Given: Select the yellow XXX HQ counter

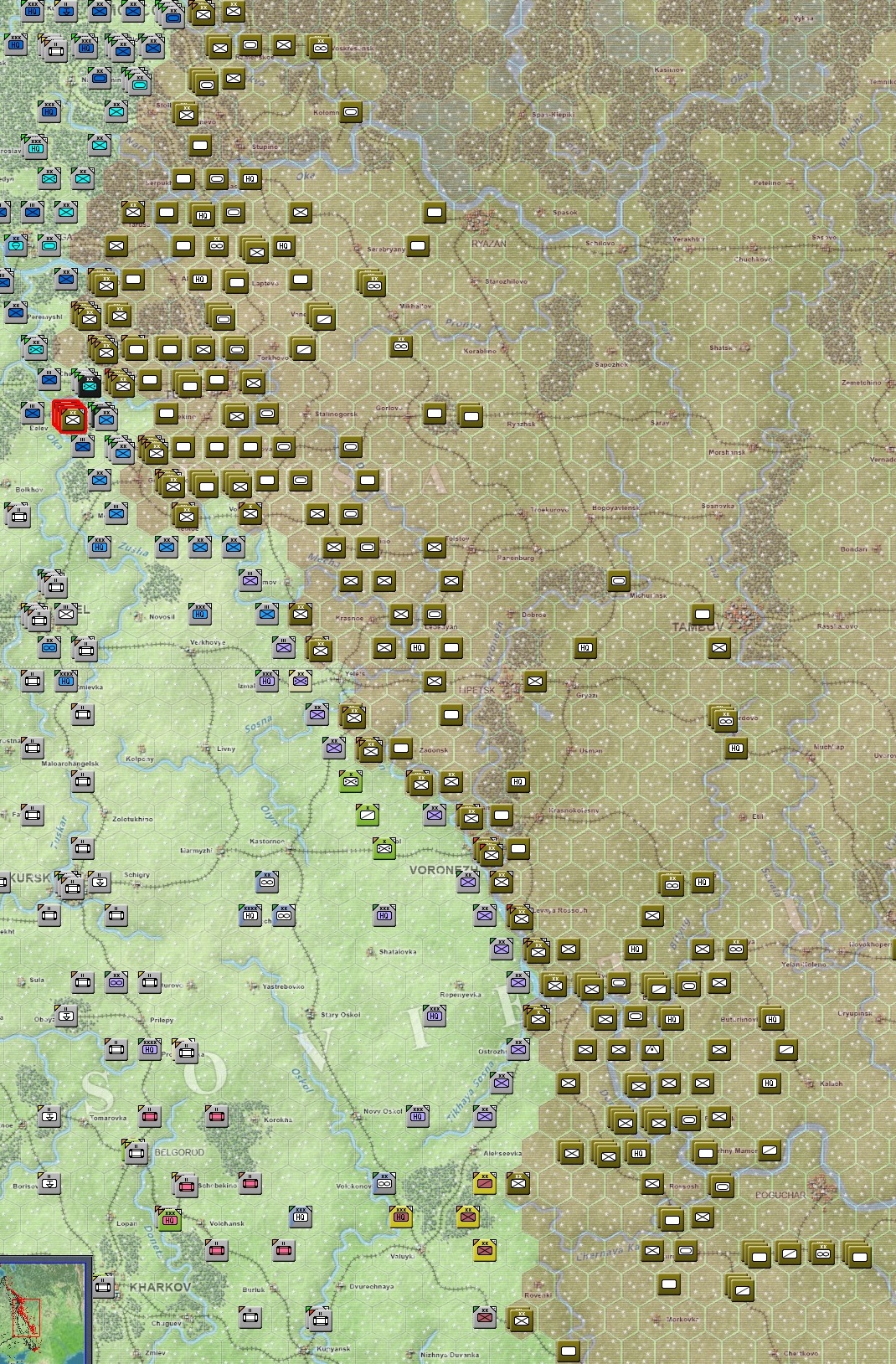Looking at the screenshot, I should point(401,1216).
